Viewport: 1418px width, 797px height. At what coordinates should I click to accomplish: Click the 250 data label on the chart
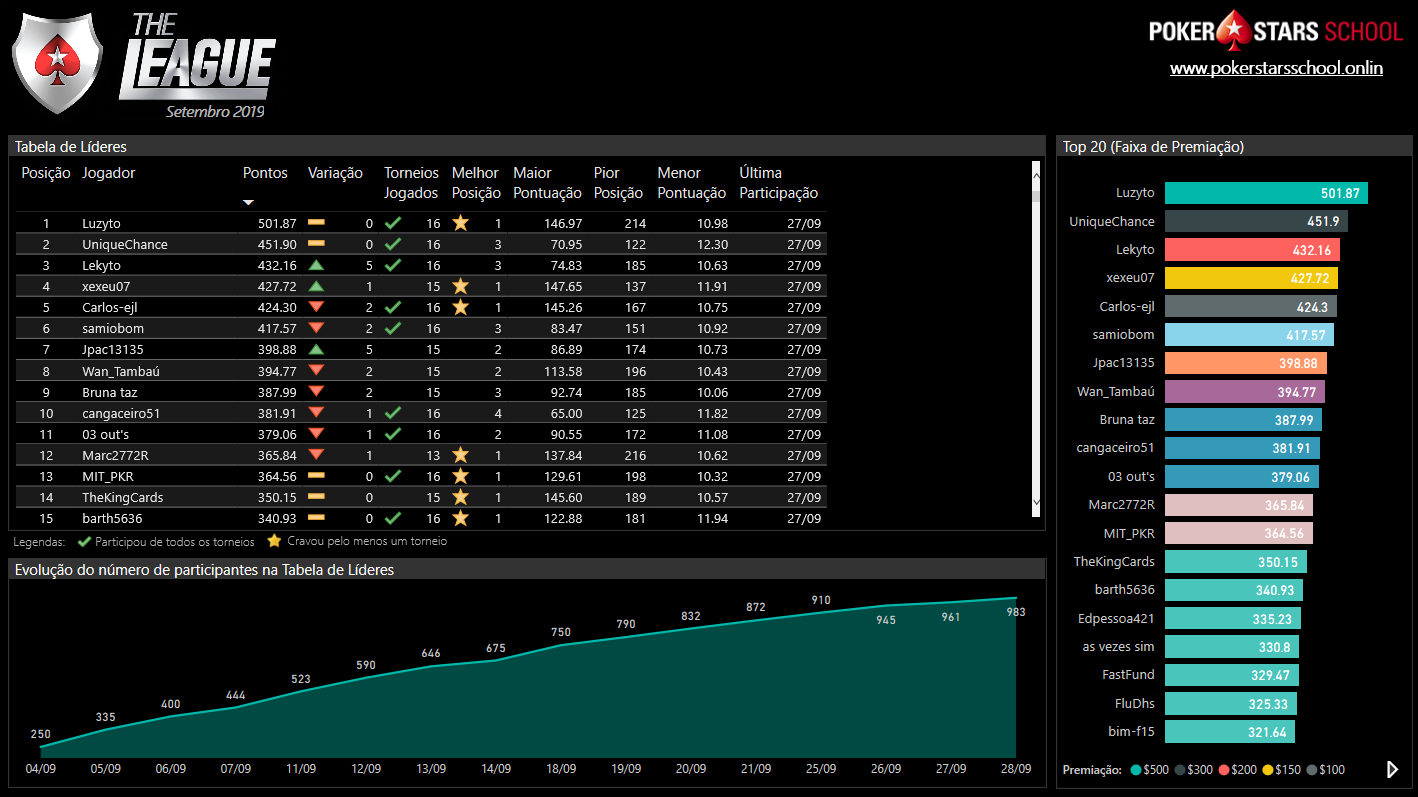point(41,734)
